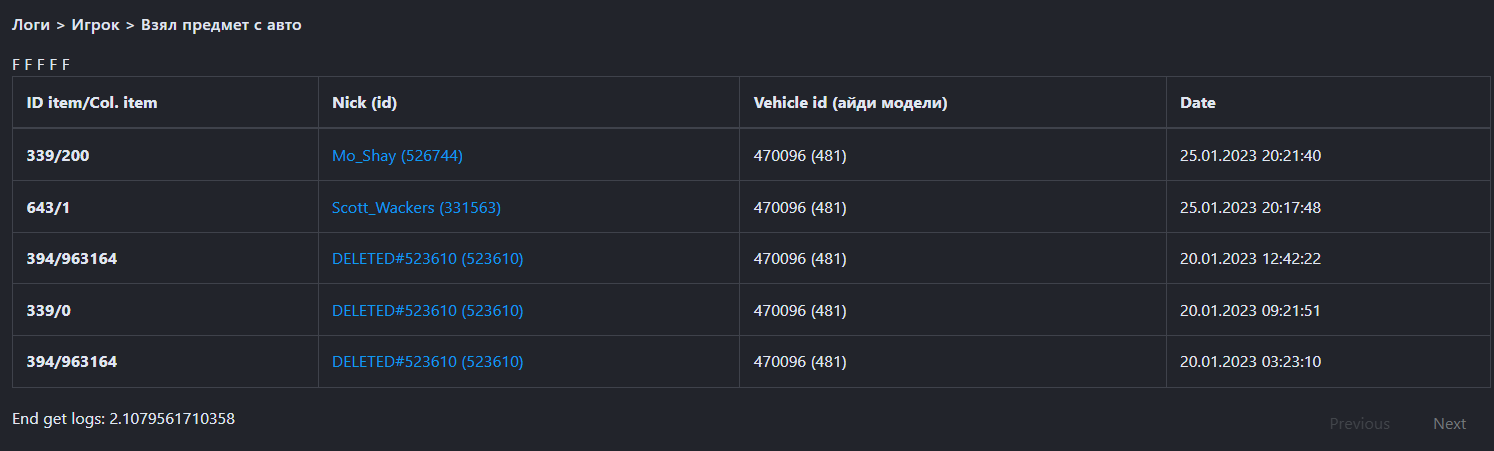Select the 'Vehicle id (айди модели)' column header

coord(850,103)
